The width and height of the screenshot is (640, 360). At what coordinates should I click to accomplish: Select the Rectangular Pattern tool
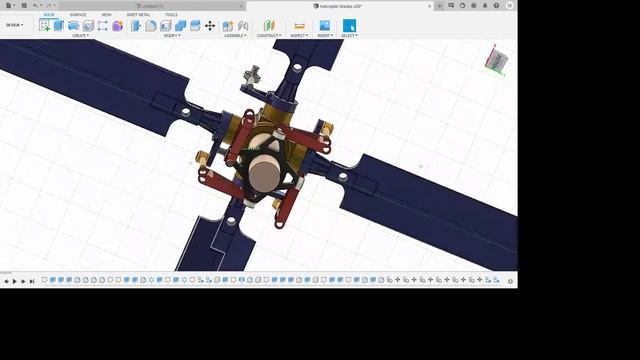point(102,26)
